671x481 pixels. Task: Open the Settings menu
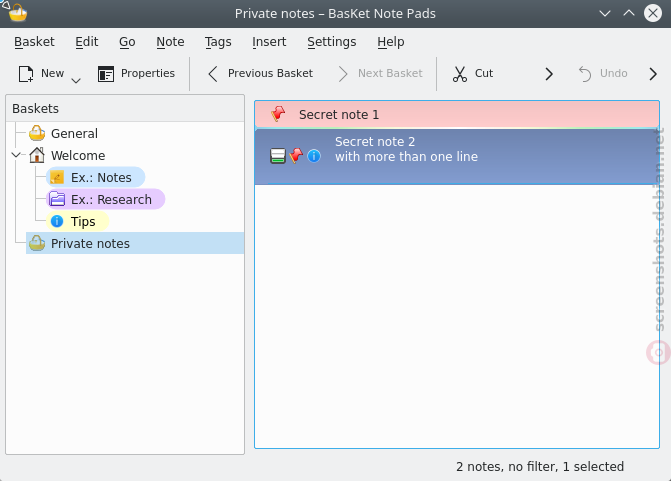point(332,42)
